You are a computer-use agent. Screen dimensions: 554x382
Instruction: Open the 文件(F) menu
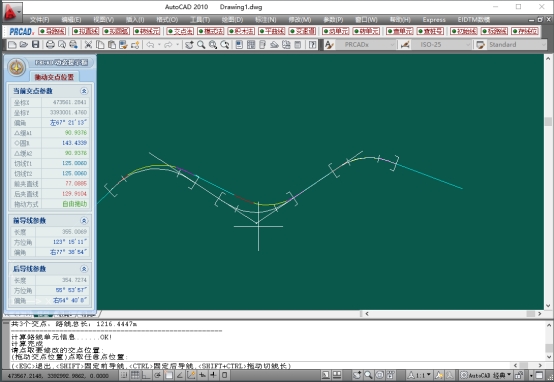point(39,20)
